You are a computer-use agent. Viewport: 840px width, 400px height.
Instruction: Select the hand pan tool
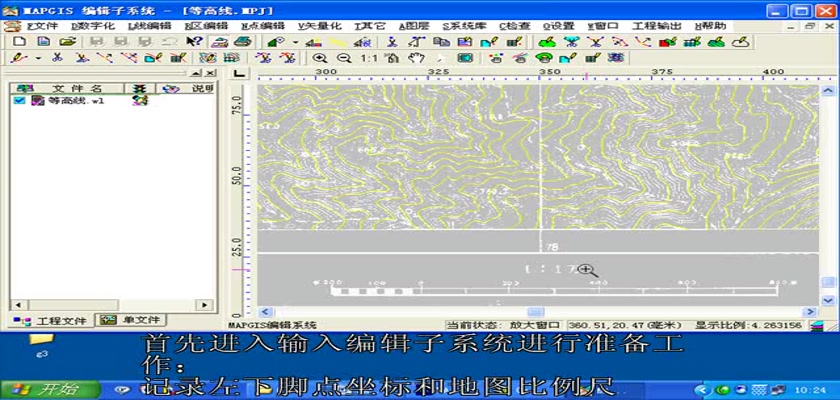416,58
